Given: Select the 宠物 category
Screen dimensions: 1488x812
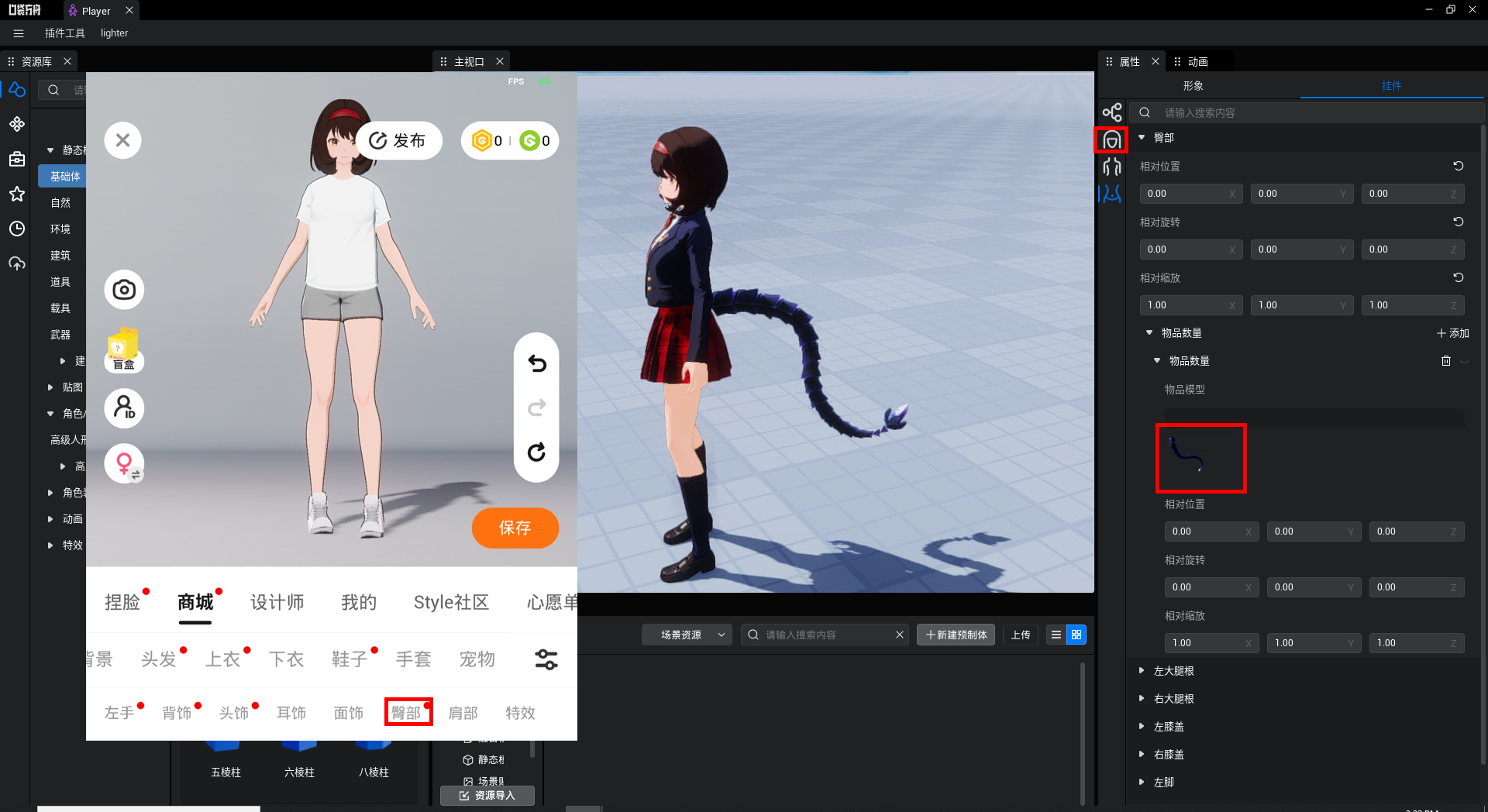Looking at the screenshot, I should [x=477, y=659].
